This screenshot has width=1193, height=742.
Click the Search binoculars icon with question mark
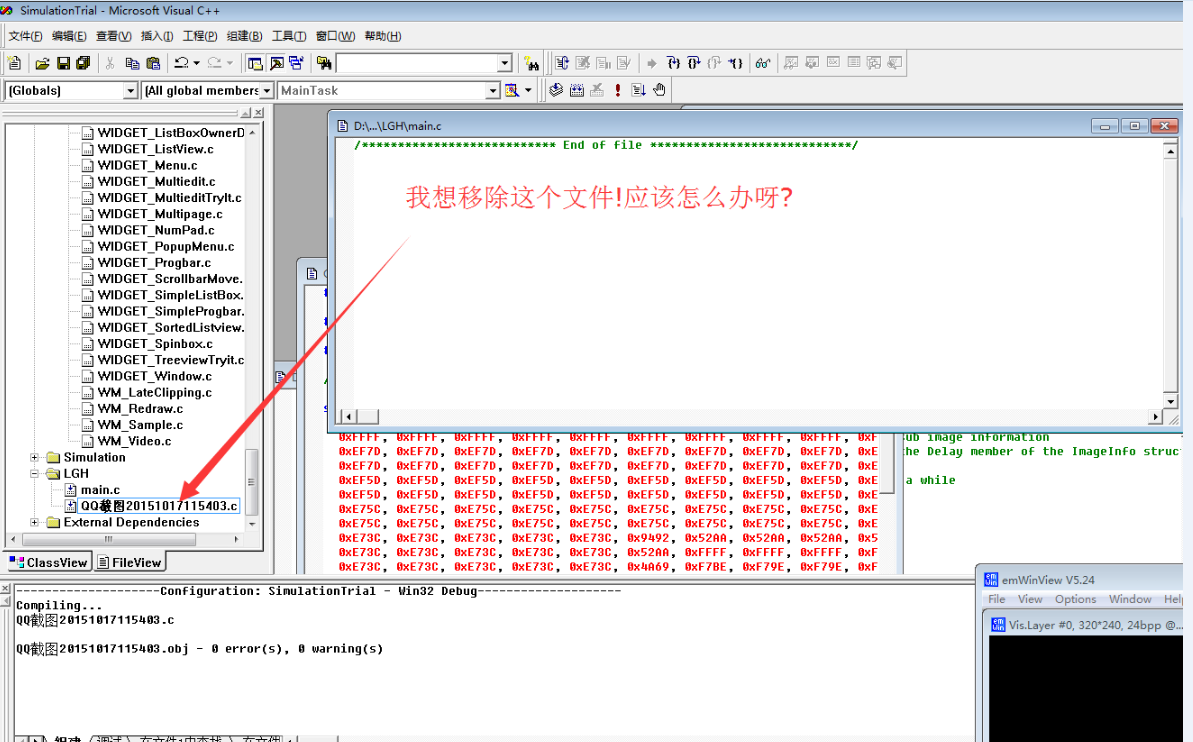[x=531, y=63]
